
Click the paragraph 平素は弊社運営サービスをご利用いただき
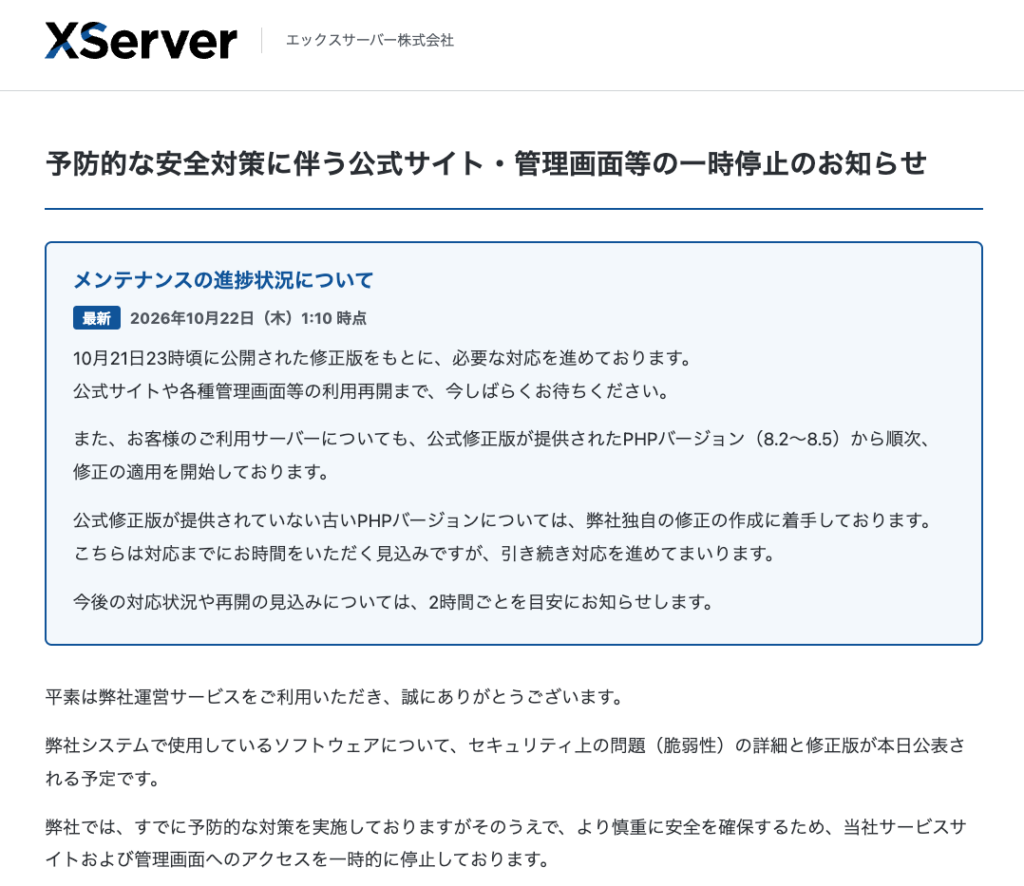pyautogui.click(x=334, y=697)
